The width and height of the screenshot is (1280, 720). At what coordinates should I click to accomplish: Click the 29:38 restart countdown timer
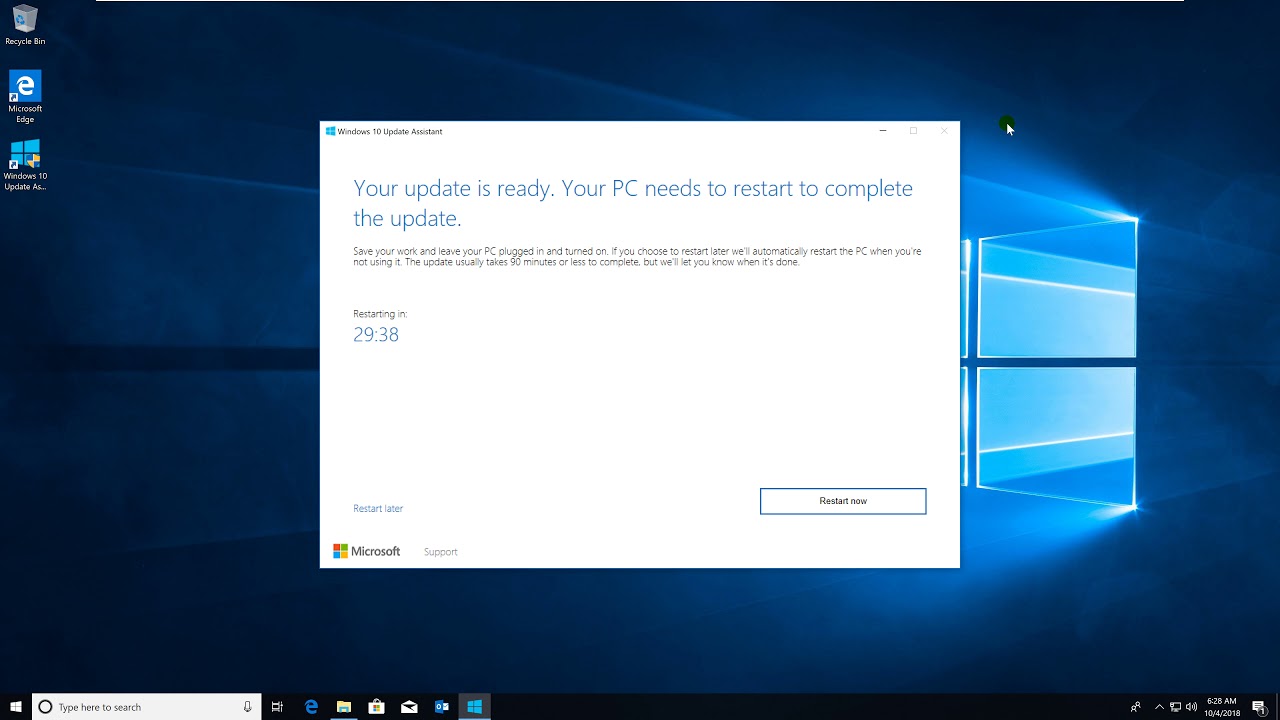(x=376, y=335)
